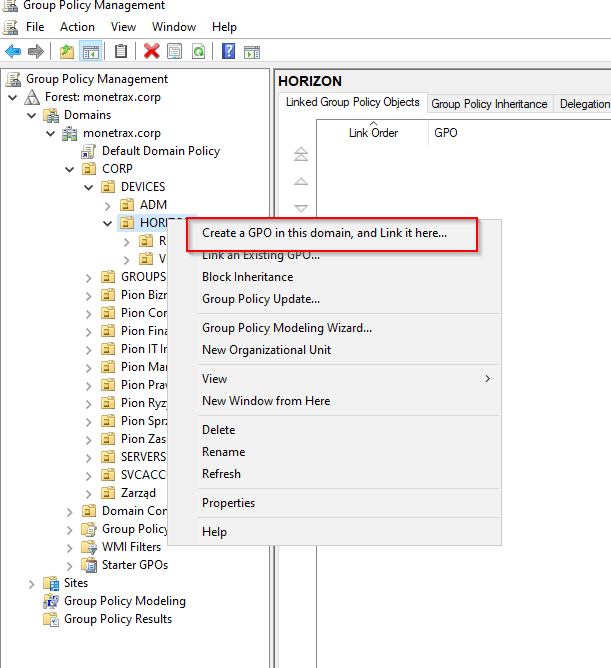Viewport: 611px width, 668px height.
Task: Collapse the Forest: monetrax.corp node
Action: 12,97
